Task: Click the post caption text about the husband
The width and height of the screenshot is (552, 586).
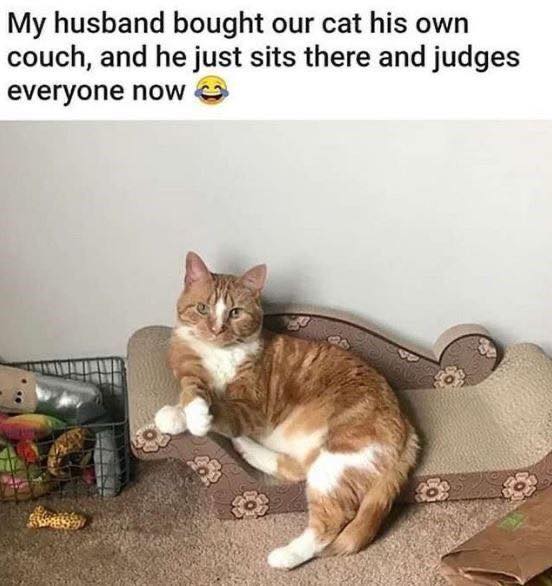Action: [263, 57]
